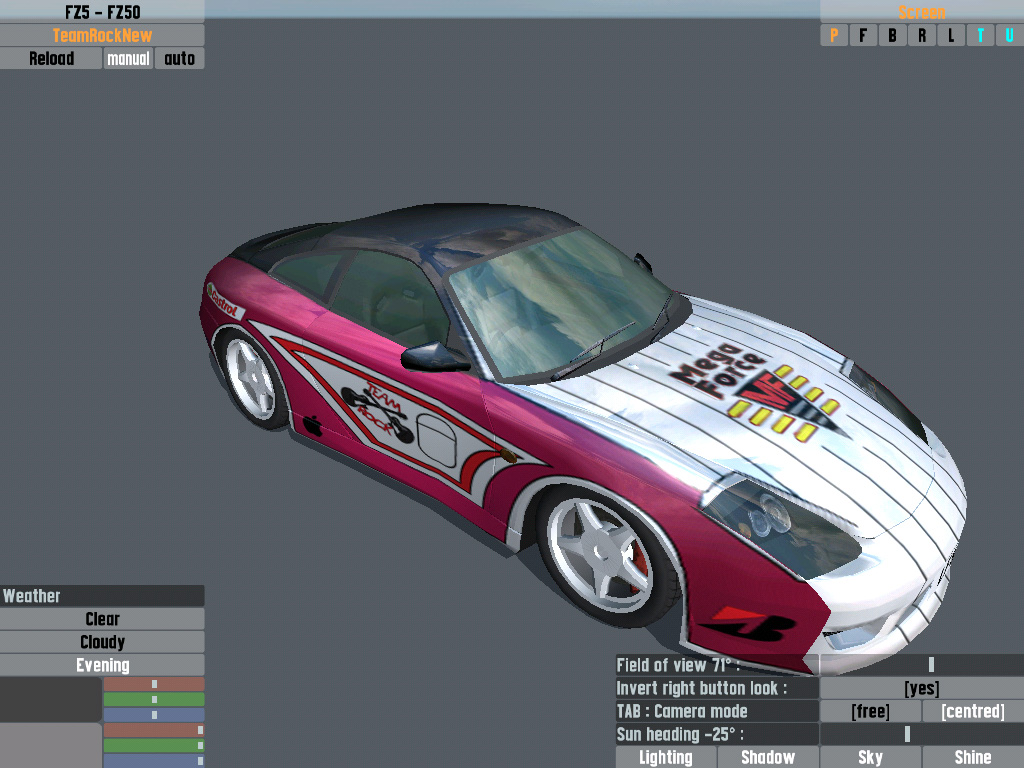The height and width of the screenshot is (768, 1024).
Task: Select the B back view button
Action: pos(892,35)
